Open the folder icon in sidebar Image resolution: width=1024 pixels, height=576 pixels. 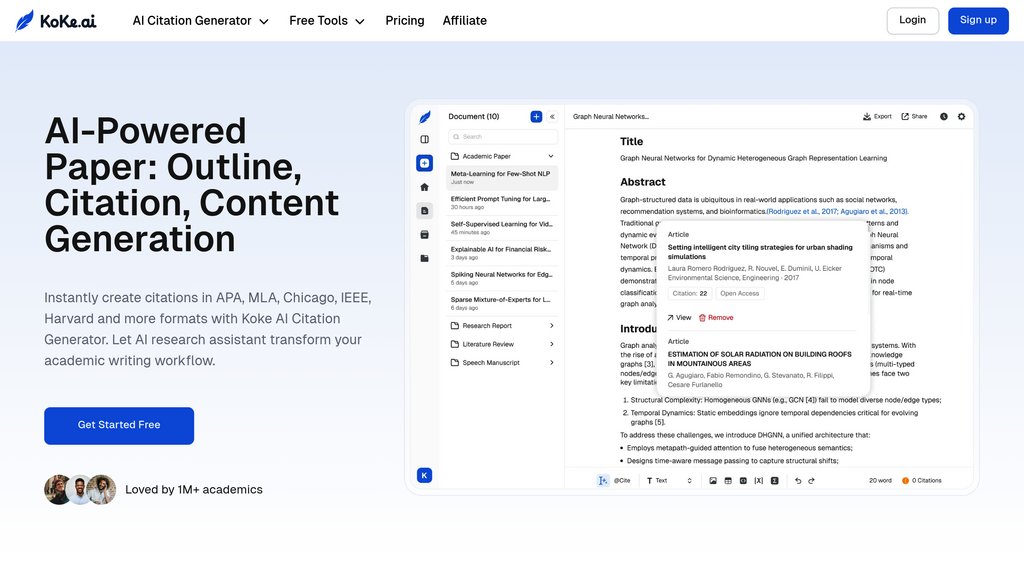tap(424, 258)
